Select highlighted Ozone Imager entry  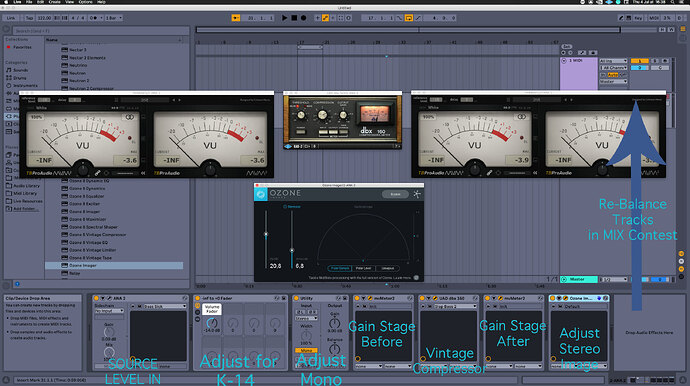click(x=114, y=265)
